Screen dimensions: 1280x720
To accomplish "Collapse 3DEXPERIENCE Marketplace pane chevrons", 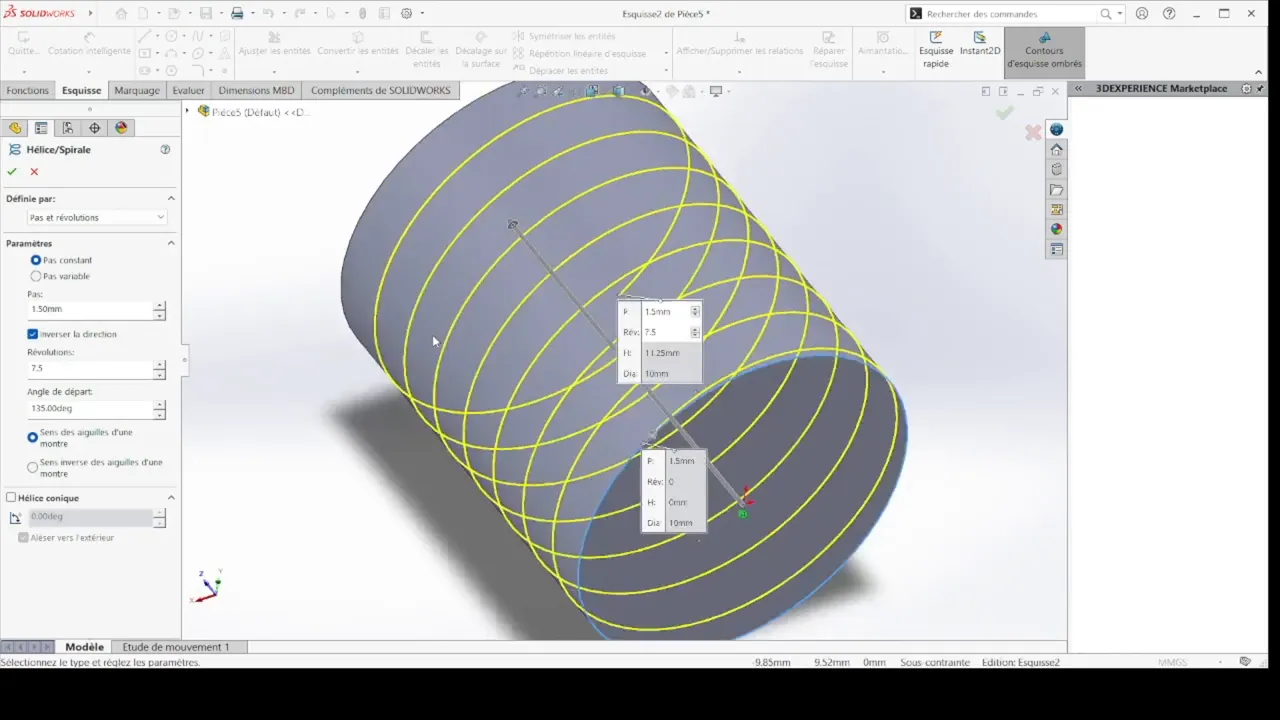I will (1077, 88).
